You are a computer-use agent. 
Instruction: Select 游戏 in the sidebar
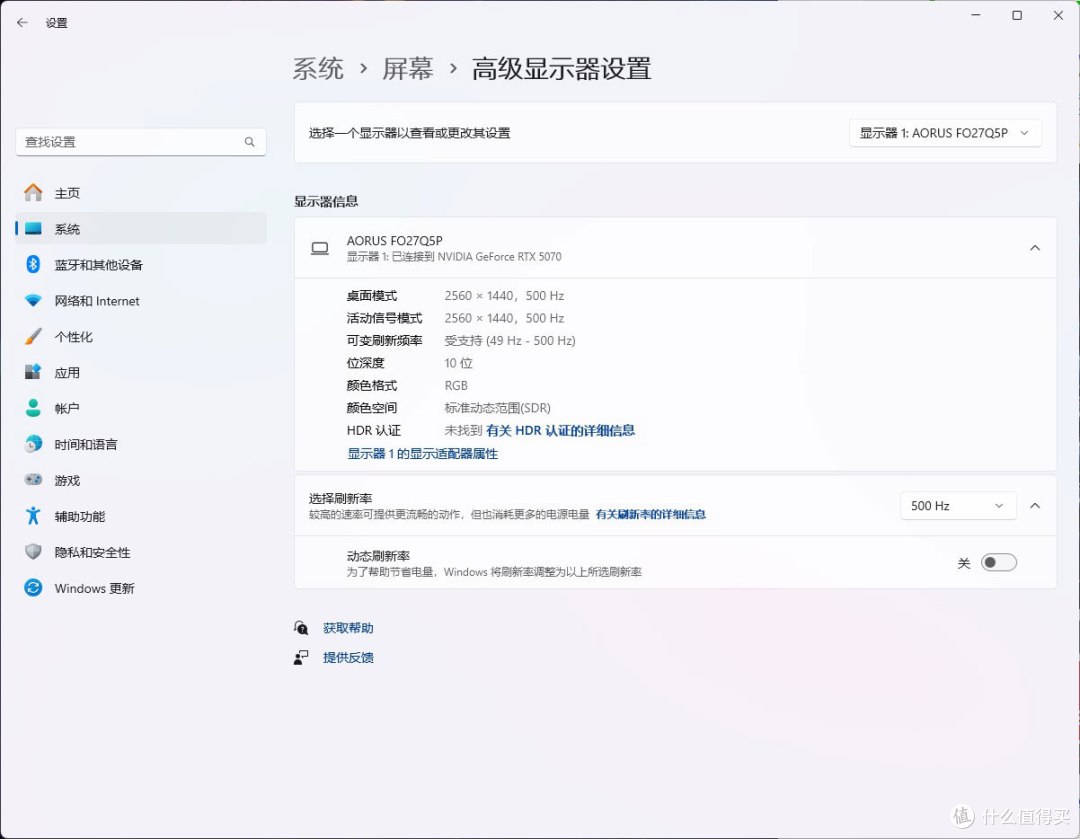click(141, 480)
